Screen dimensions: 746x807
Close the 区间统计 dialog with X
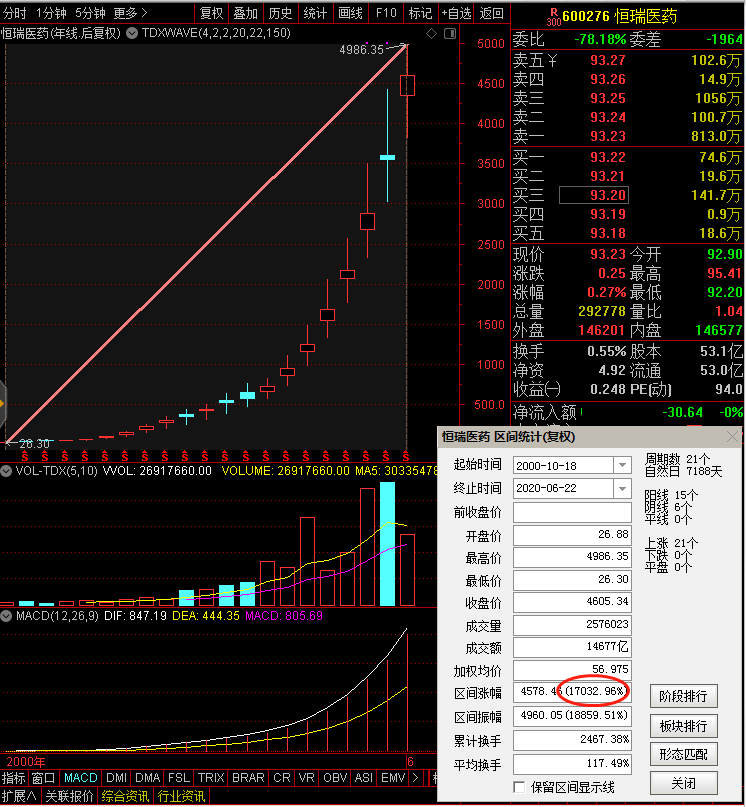[732, 437]
